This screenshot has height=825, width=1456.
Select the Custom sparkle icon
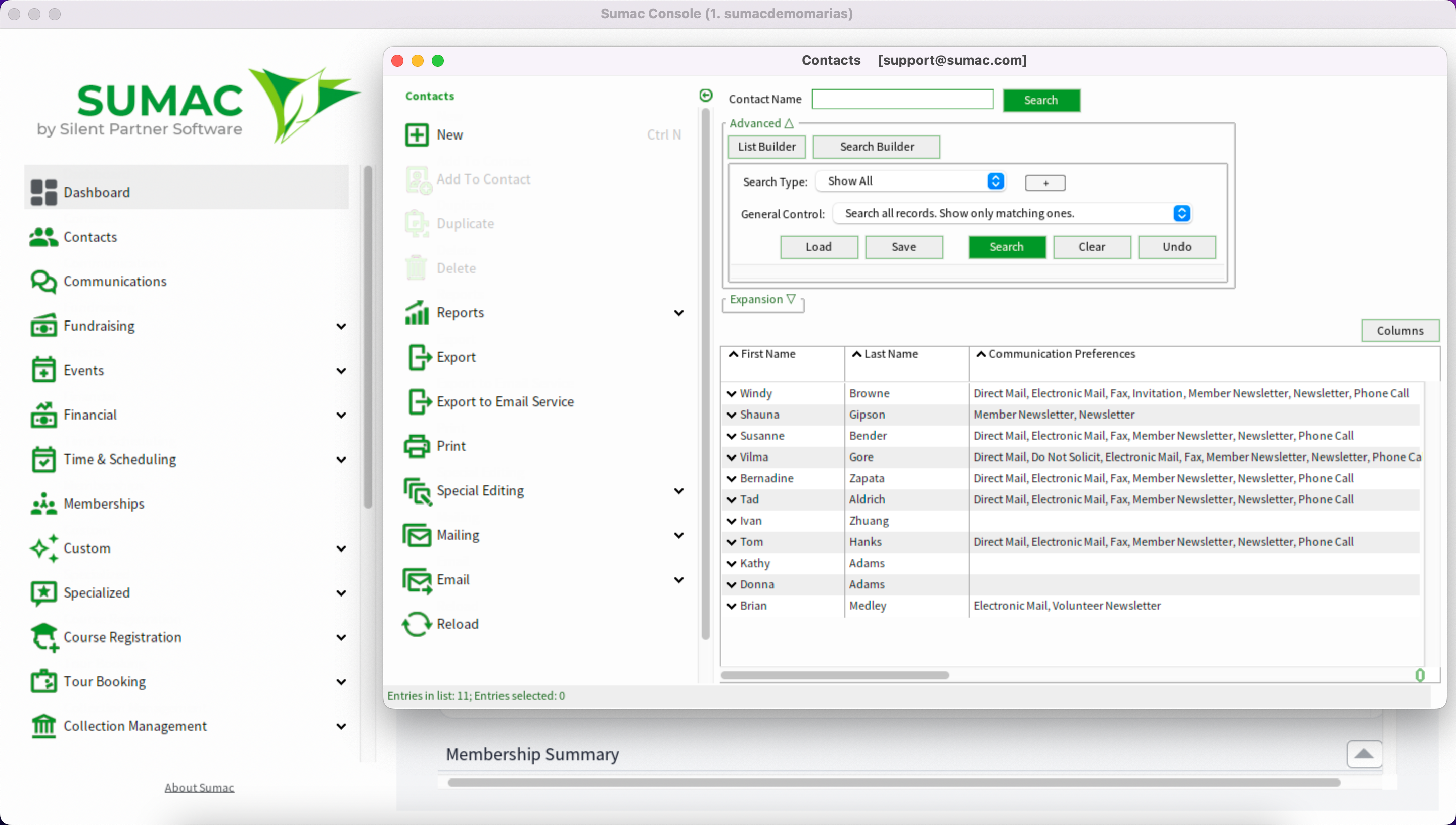tap(43, 548)
